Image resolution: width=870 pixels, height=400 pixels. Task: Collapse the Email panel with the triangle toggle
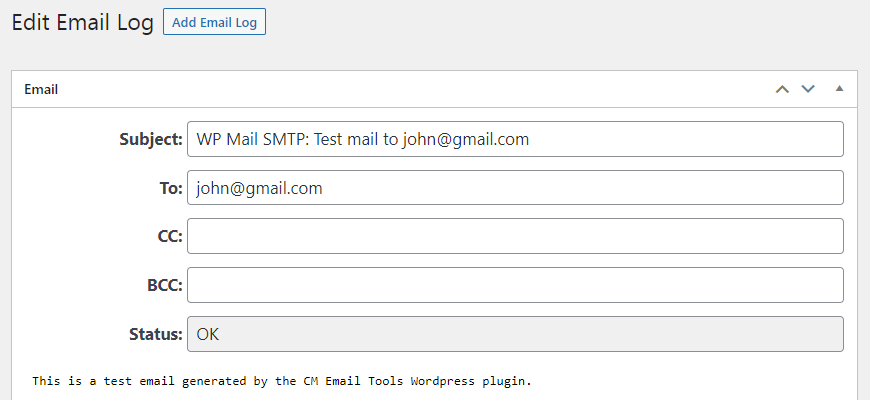click(x=839, y=89)
